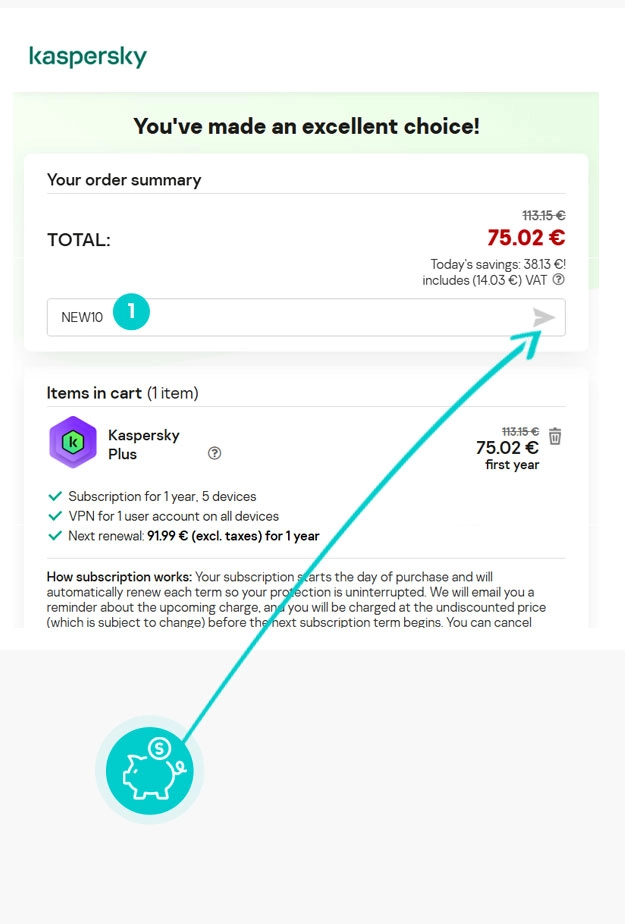The width and height of the screenshot is (625, 924).
Task: Click the Your order summary heading
Action: [x=124, y=180]
